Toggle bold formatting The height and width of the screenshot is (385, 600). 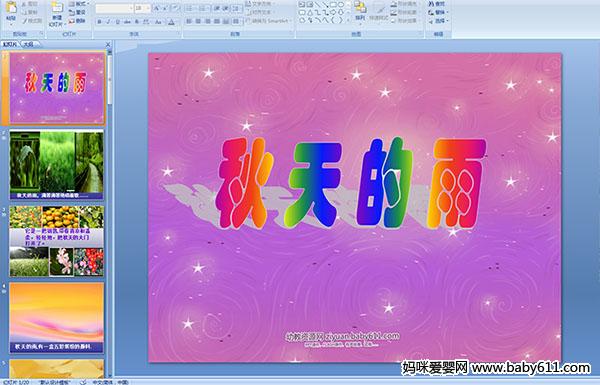99,22
